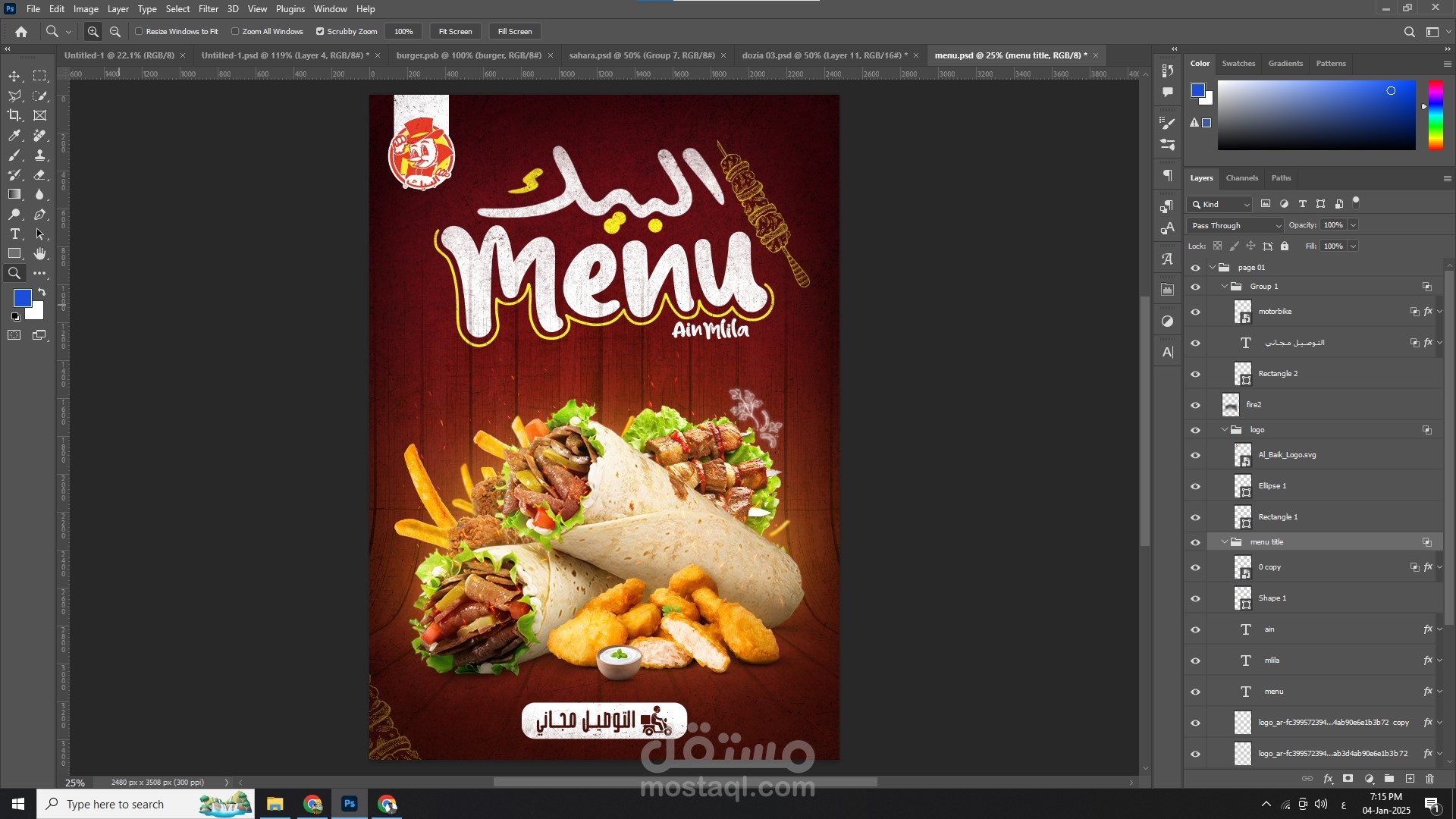The width and height of the screenshot is (1456, 819).
Task: Hide the motorbike layer
Action: tap(1196, 312)
